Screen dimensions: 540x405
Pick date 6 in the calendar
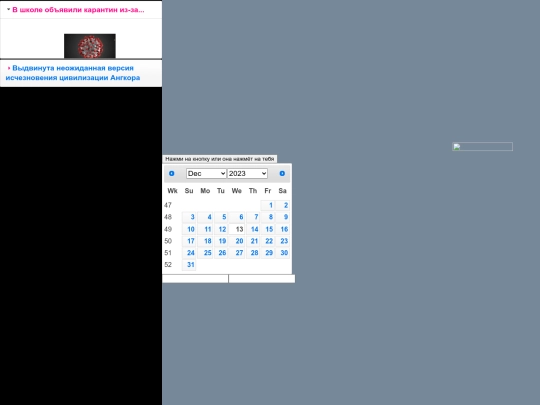click(x=237, y=217)
